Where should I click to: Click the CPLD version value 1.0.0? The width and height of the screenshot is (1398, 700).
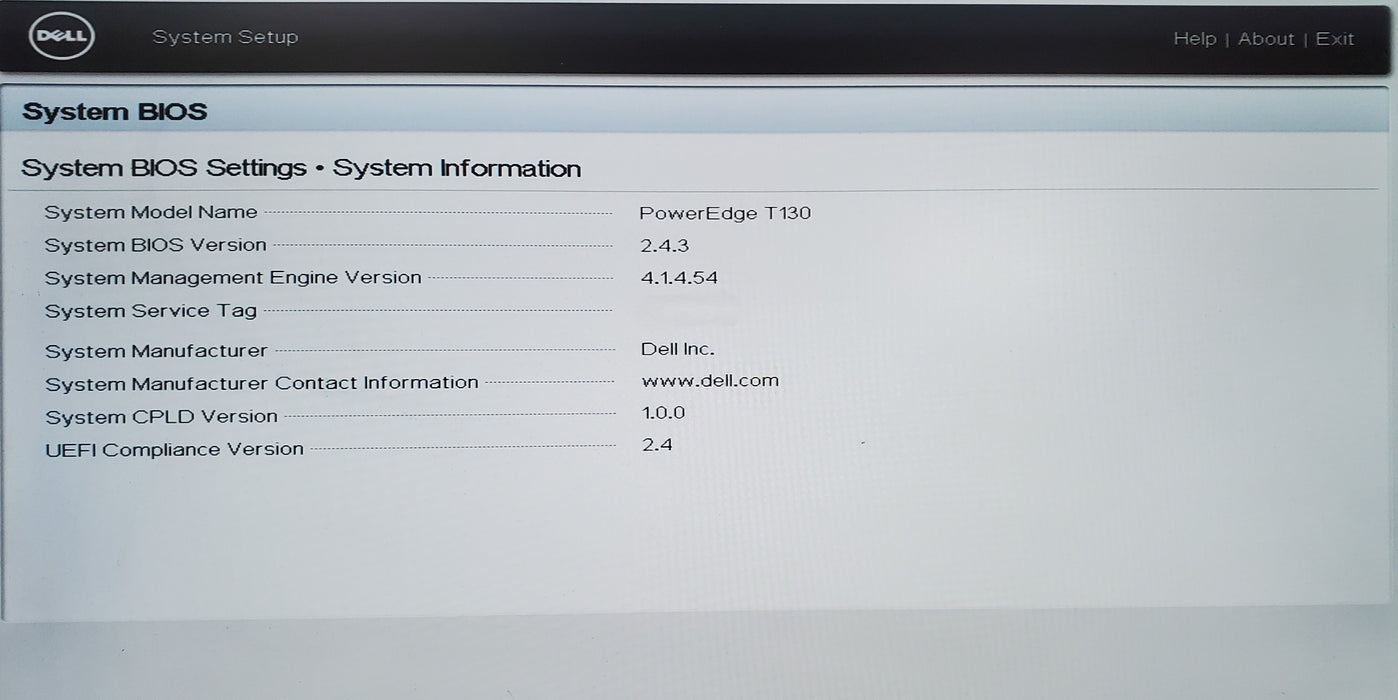point(663,412)
